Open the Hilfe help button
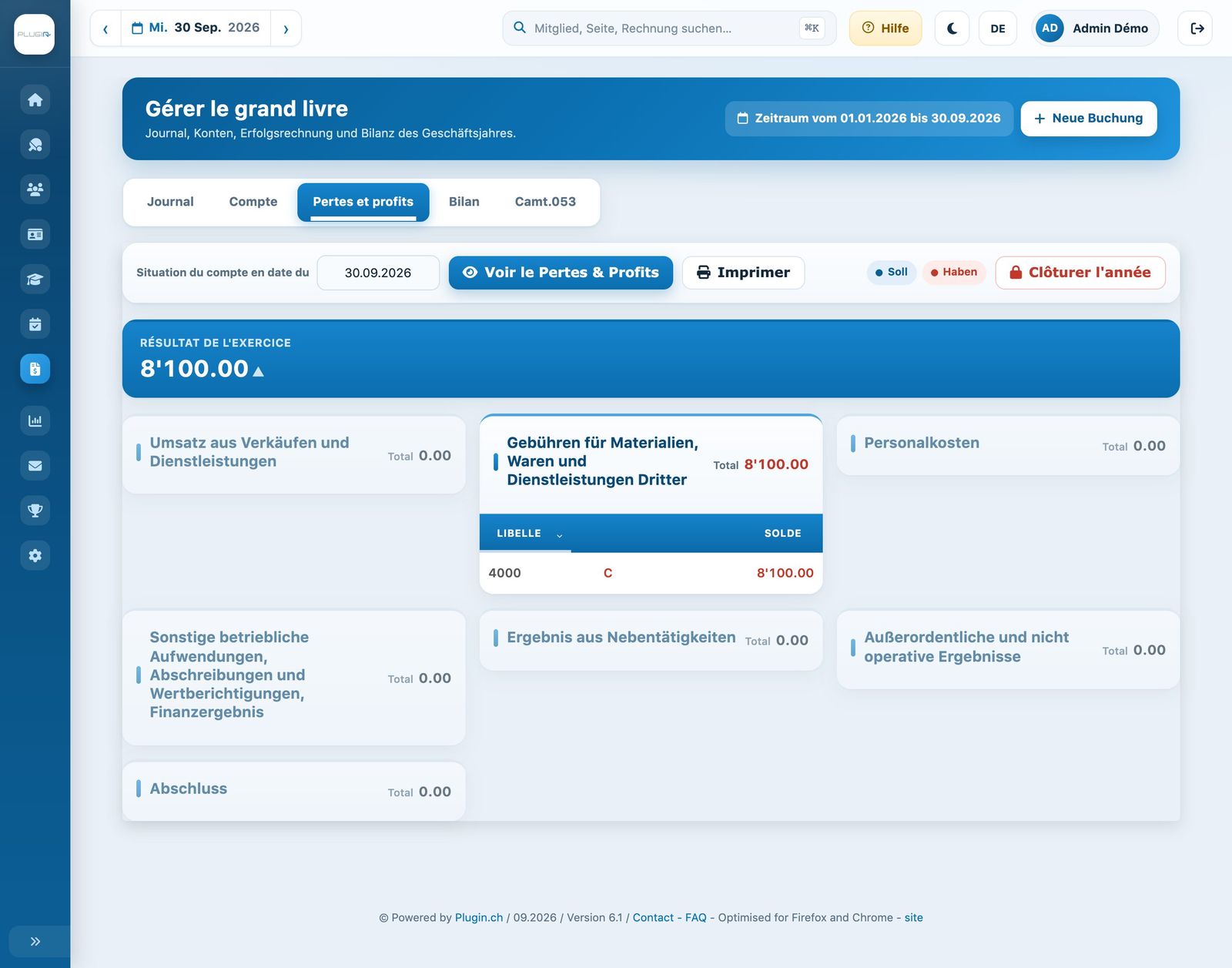The height and width of the screenshot is (968, 1232). (885, 28)
